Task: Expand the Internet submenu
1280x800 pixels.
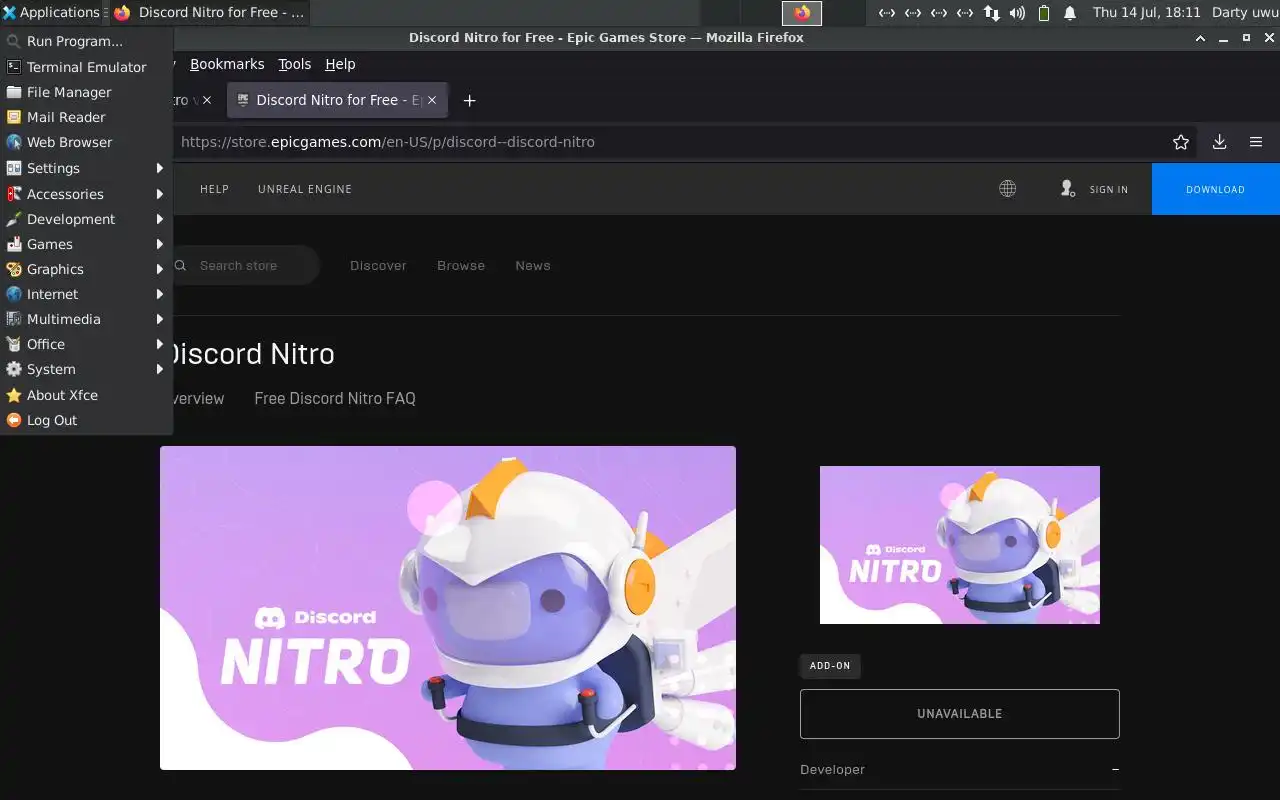Action: [86, 294]
